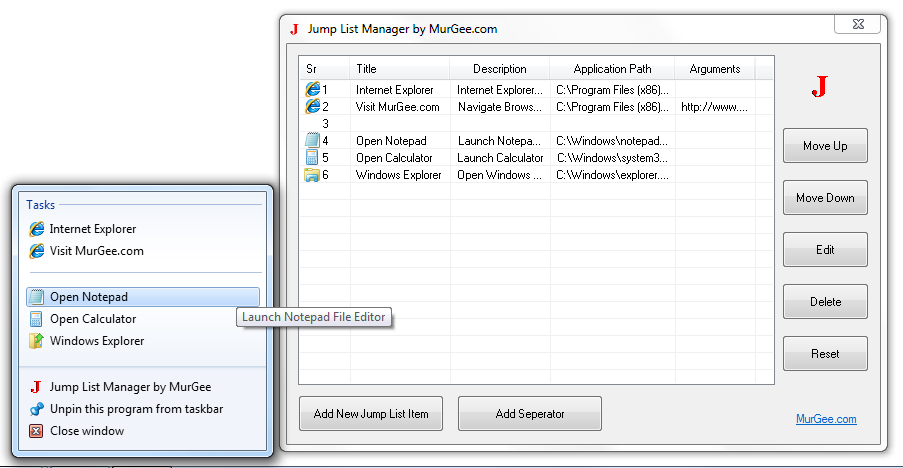Click the Title column header

400,69
